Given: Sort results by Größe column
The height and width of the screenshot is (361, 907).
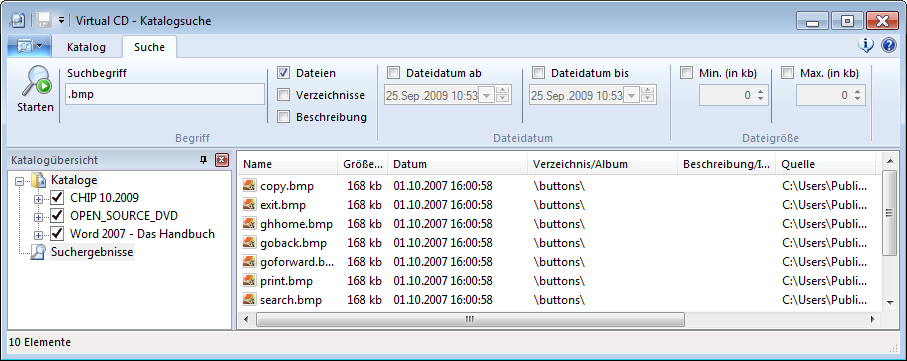Looking at the screenshot, I should (363, 164).
